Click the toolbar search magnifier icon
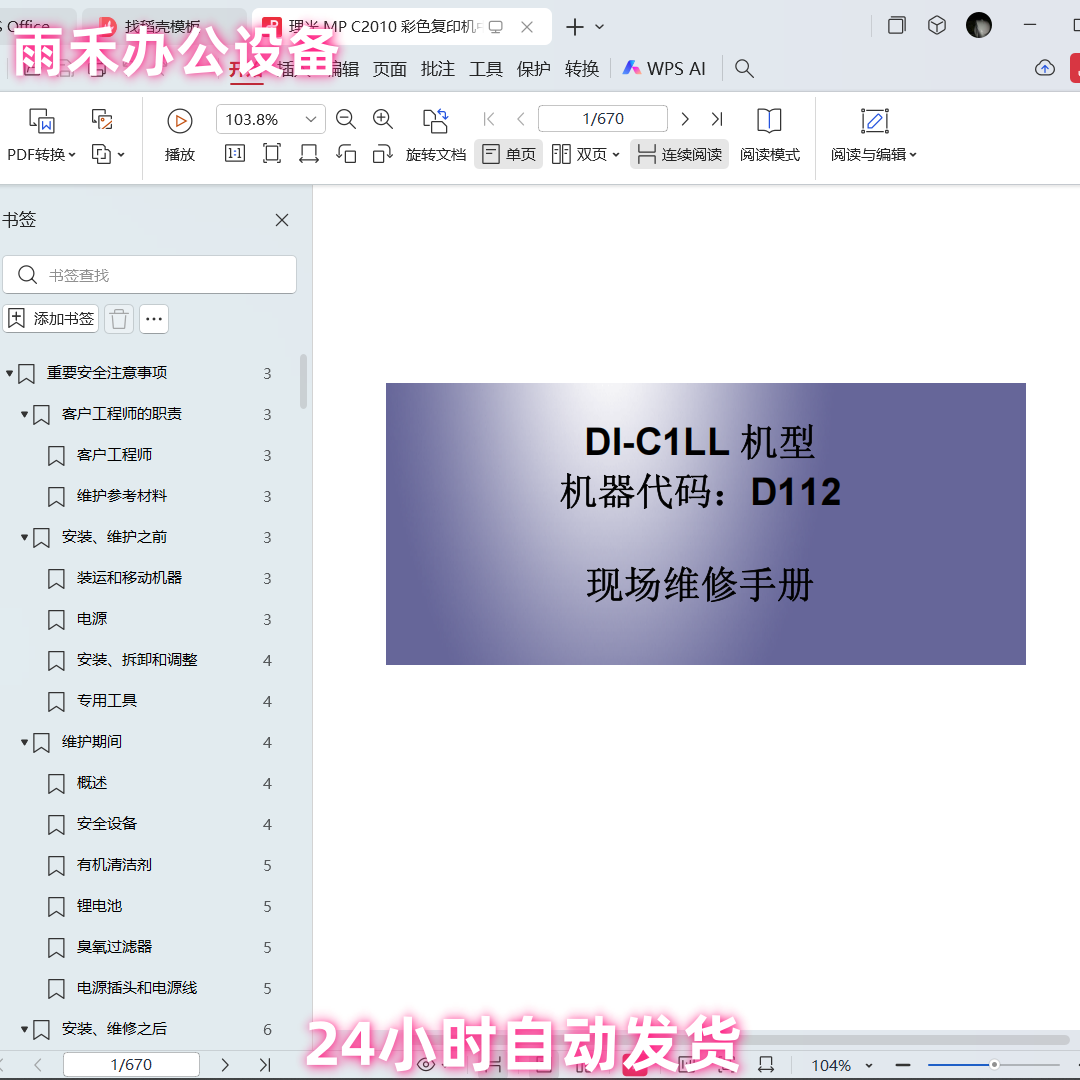Image resolution: width=1080 pixels, height=1080 pixels. click(744, 68)
